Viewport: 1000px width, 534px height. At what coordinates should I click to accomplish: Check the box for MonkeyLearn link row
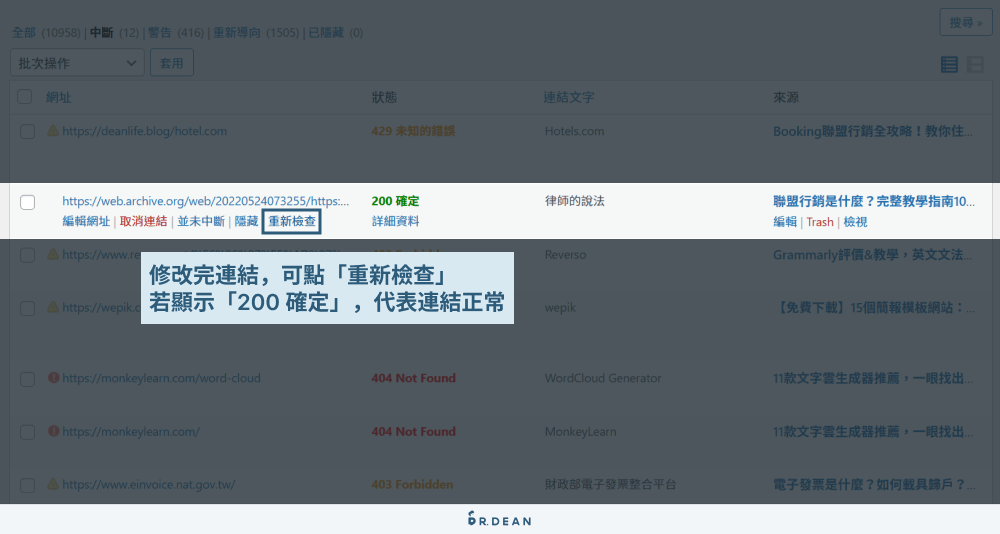27,432
